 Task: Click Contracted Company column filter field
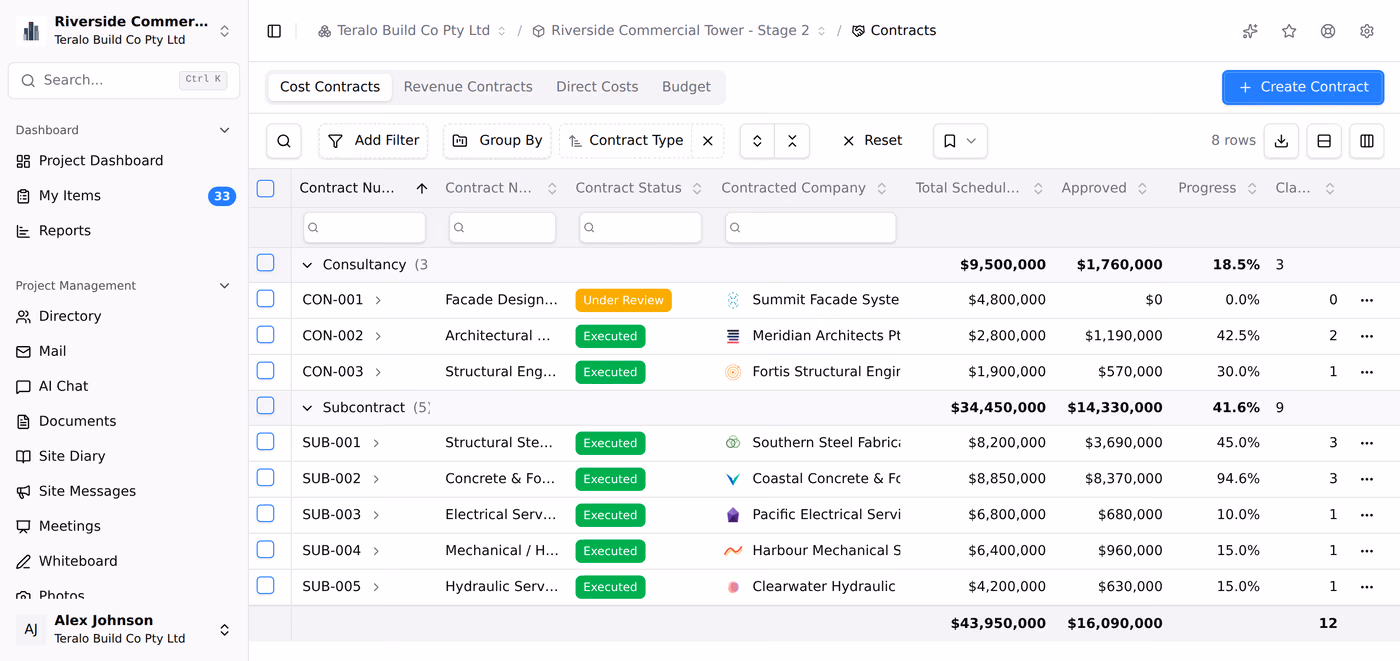click(810, 228)
